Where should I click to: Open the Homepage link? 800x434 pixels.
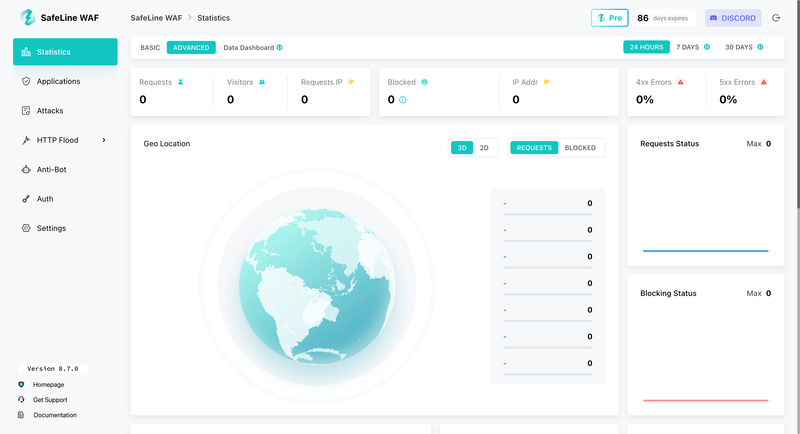coord(48,385)
